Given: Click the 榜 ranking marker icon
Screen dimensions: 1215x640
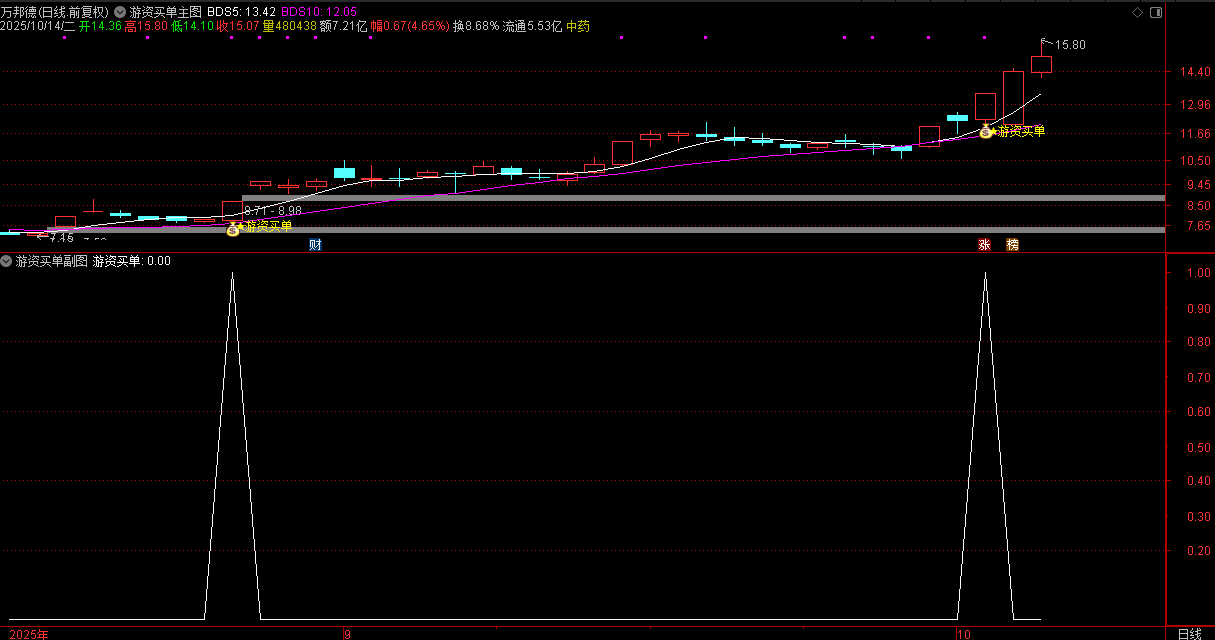Looking at the screenshot, I should point(1013,244).
